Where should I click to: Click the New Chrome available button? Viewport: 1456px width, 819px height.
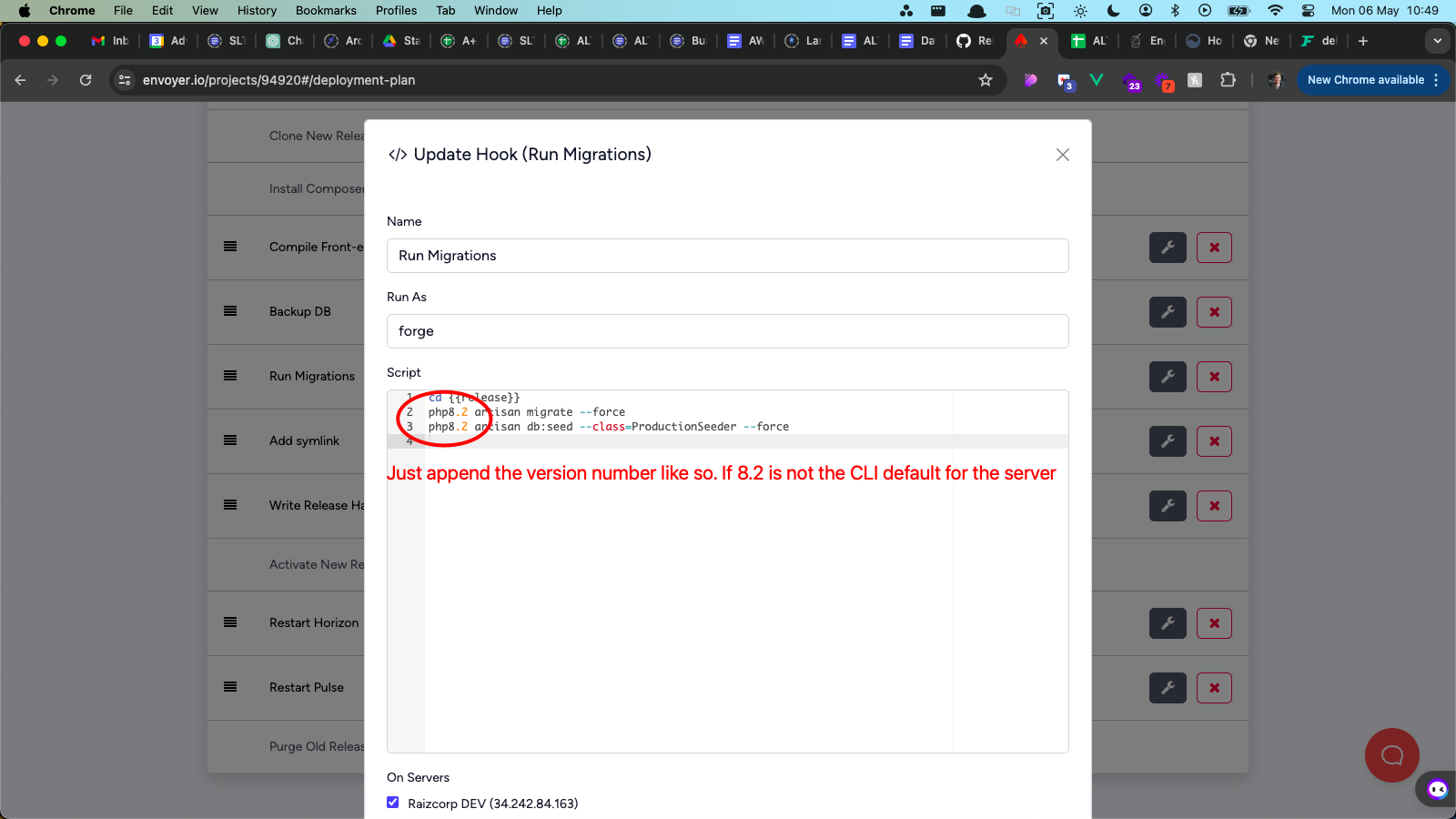tap(1365, 80)
